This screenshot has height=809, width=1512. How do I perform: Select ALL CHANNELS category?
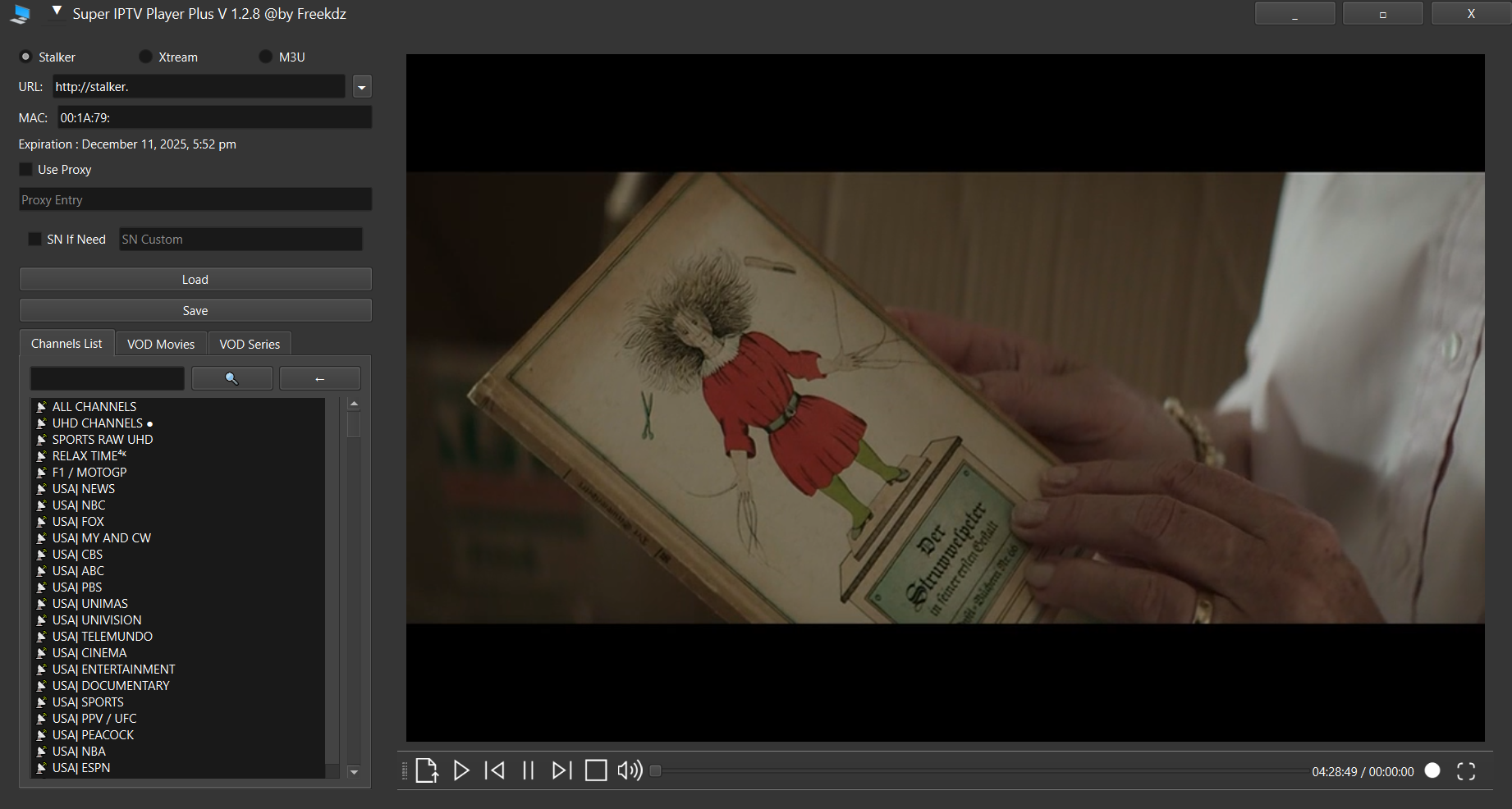pos(94,406)
